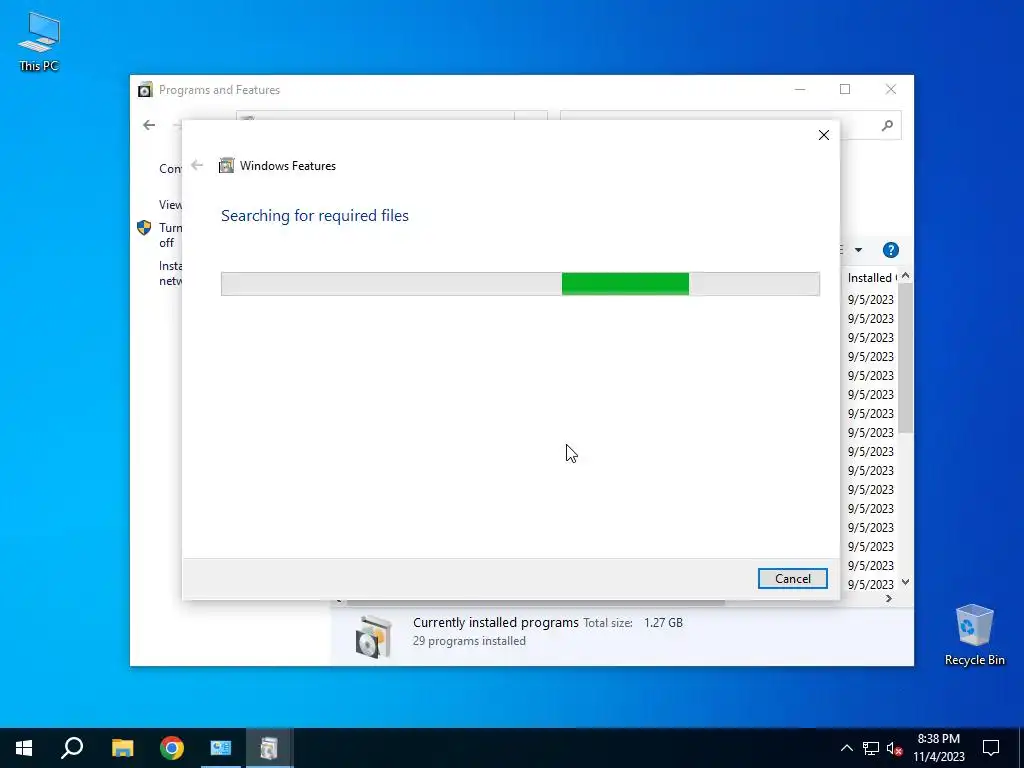Click the vertical scrollbar up arrow
The height and width of the screenshot is (768, 1024).
[x=905, y=276]
